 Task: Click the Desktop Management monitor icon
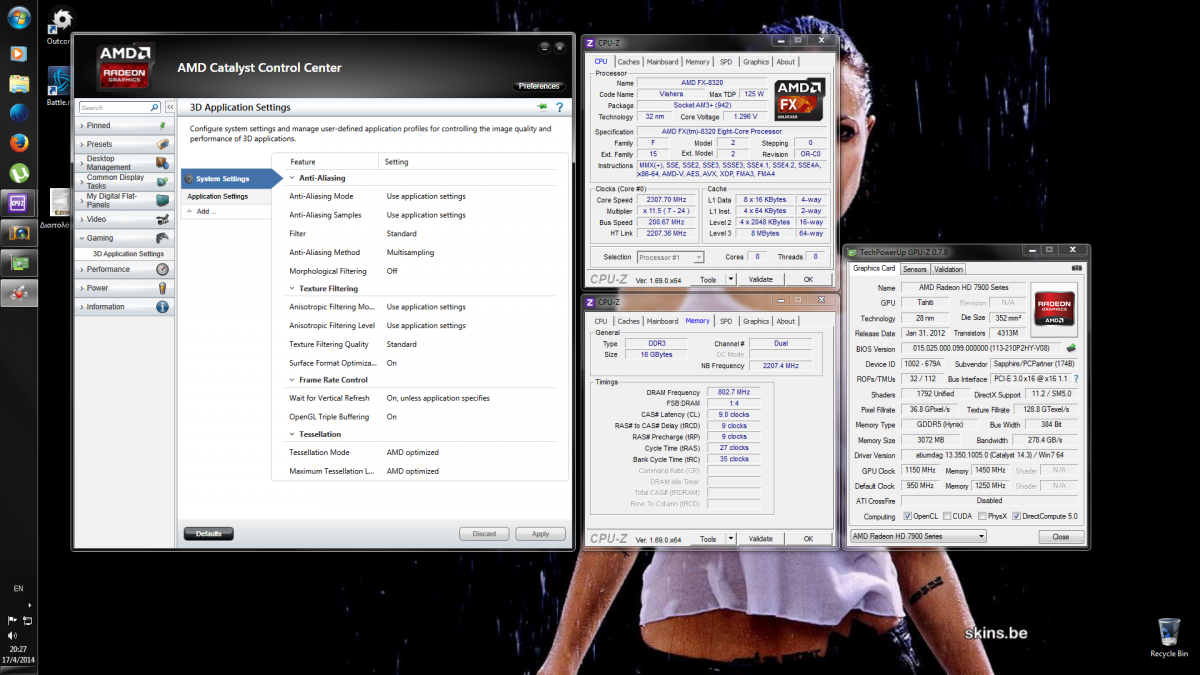pyautogui.click(x=162, y=163)
